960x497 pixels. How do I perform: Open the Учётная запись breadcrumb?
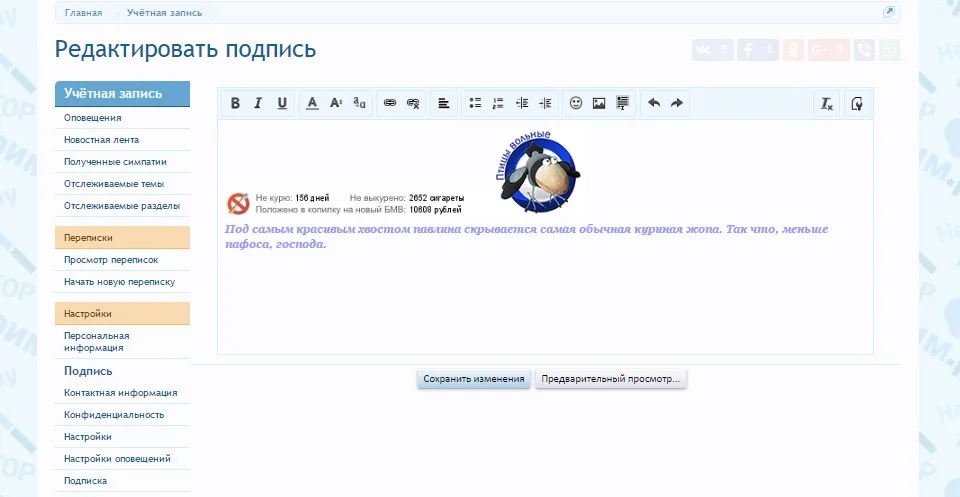164,12
